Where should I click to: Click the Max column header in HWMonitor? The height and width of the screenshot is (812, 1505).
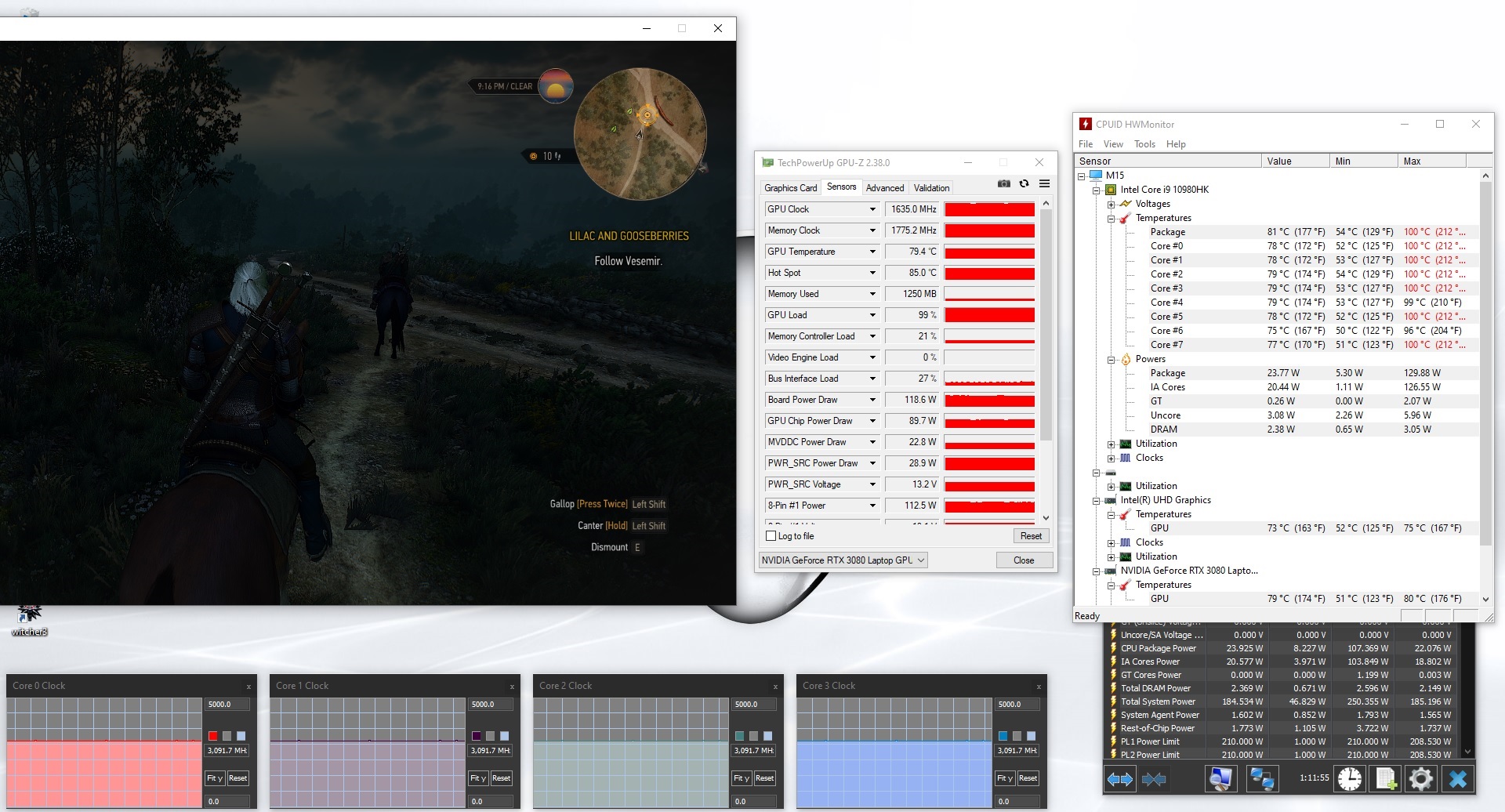click(x=1431, y=161)
